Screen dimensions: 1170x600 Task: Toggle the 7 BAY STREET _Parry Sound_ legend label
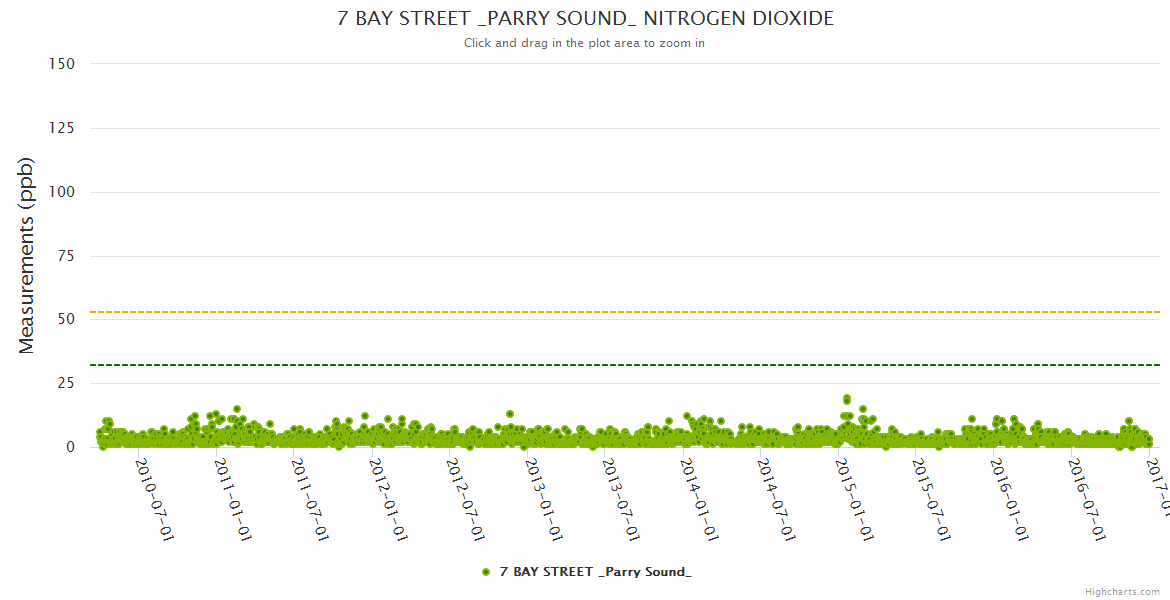[595, 572]
